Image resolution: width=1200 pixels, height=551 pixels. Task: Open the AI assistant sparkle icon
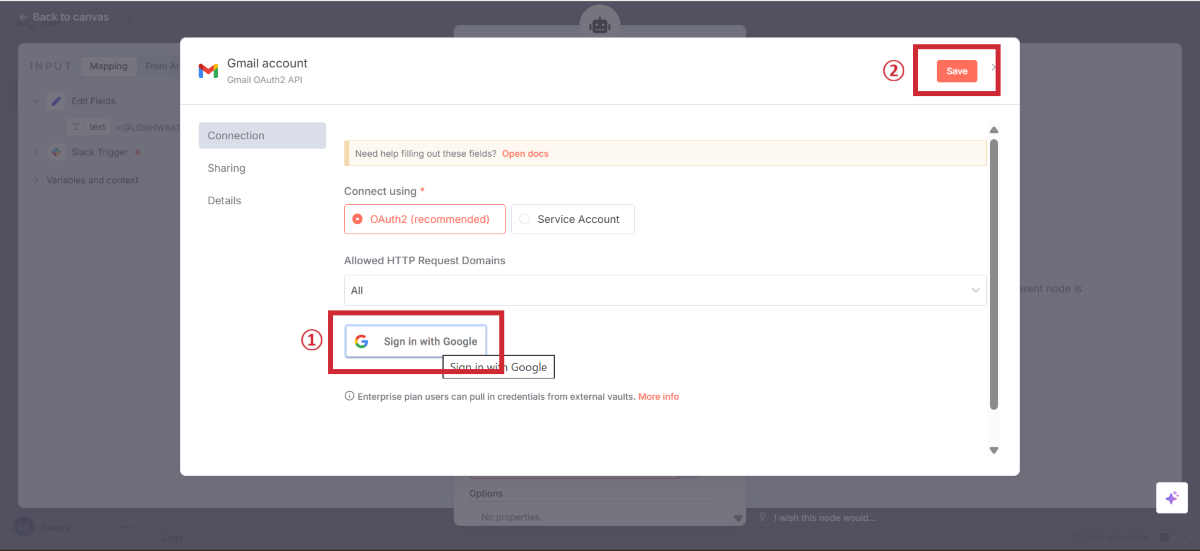coord(1172,498)
